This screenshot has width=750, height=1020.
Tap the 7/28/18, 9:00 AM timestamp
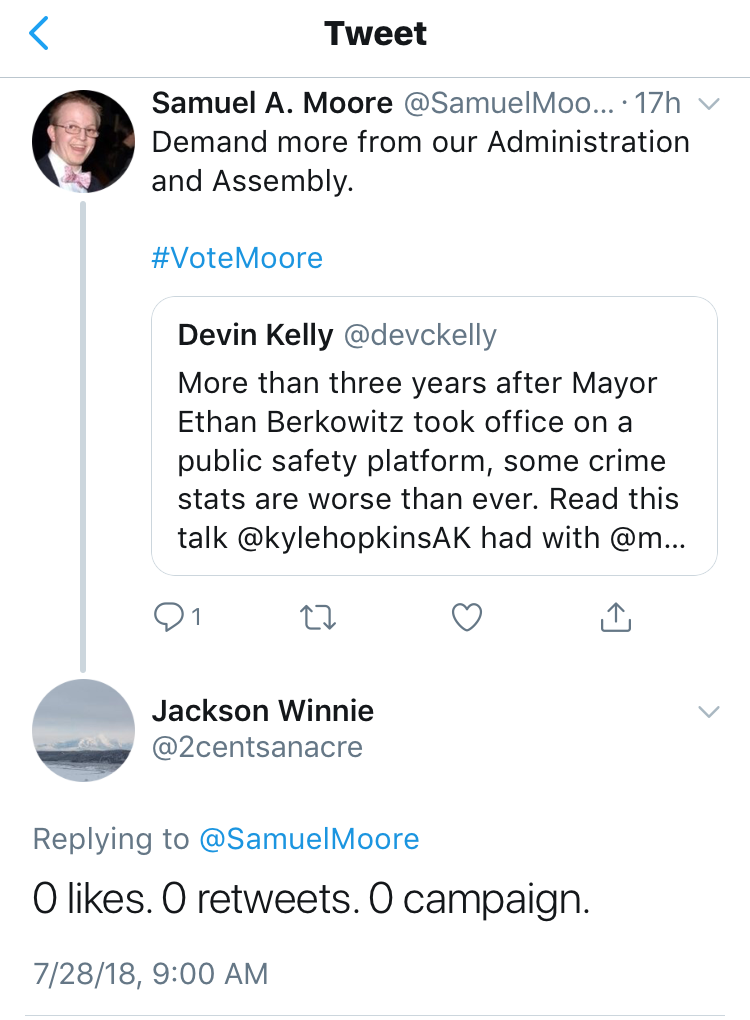150,974
